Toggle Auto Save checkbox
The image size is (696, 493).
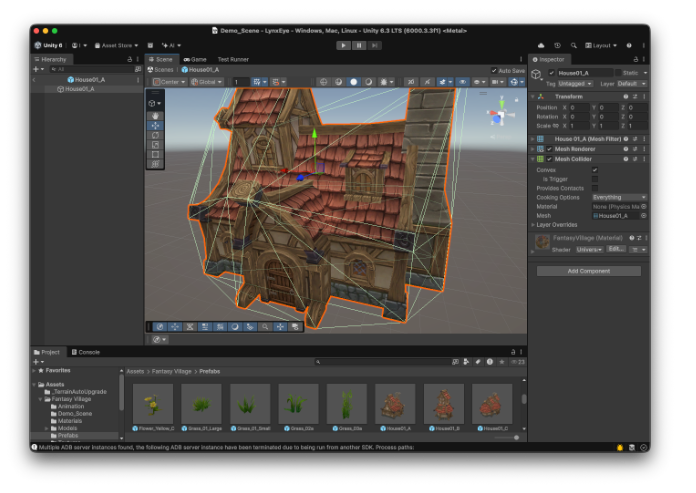point(494,71)
